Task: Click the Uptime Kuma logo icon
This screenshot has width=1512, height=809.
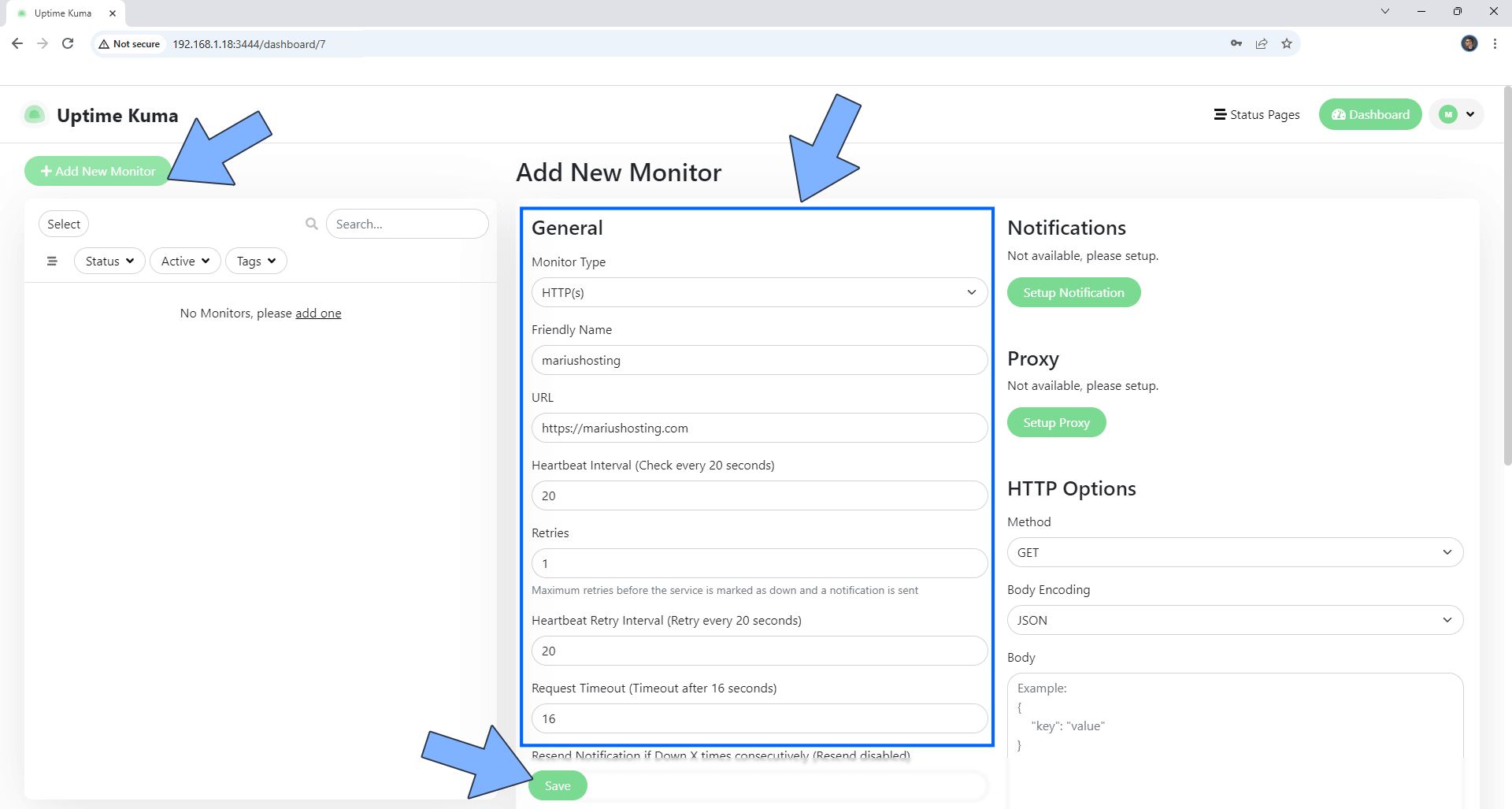Action: (35, 115)
